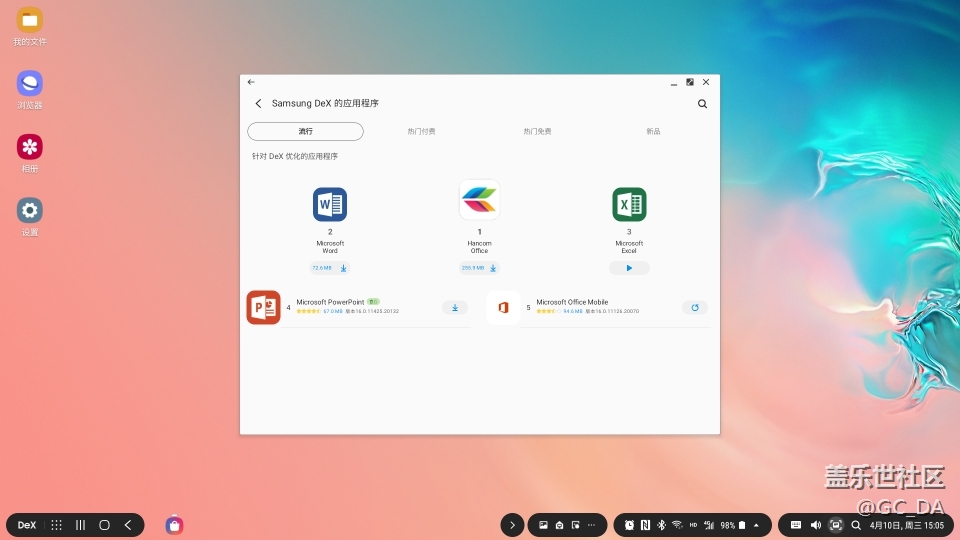The width and height of the screenshot is (960, 540).
Task: Switch to the 热门免费 tab
Action: click(x=537, y=132)
